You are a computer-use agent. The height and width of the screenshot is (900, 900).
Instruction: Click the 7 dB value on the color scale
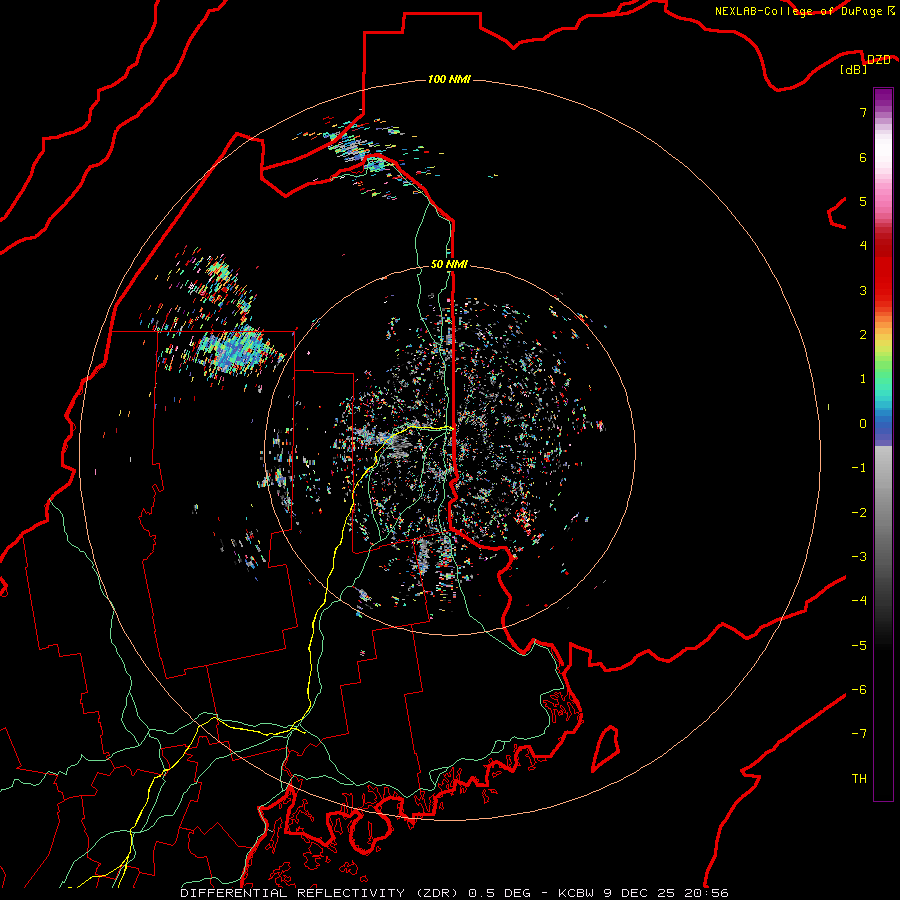click(863, 112)
